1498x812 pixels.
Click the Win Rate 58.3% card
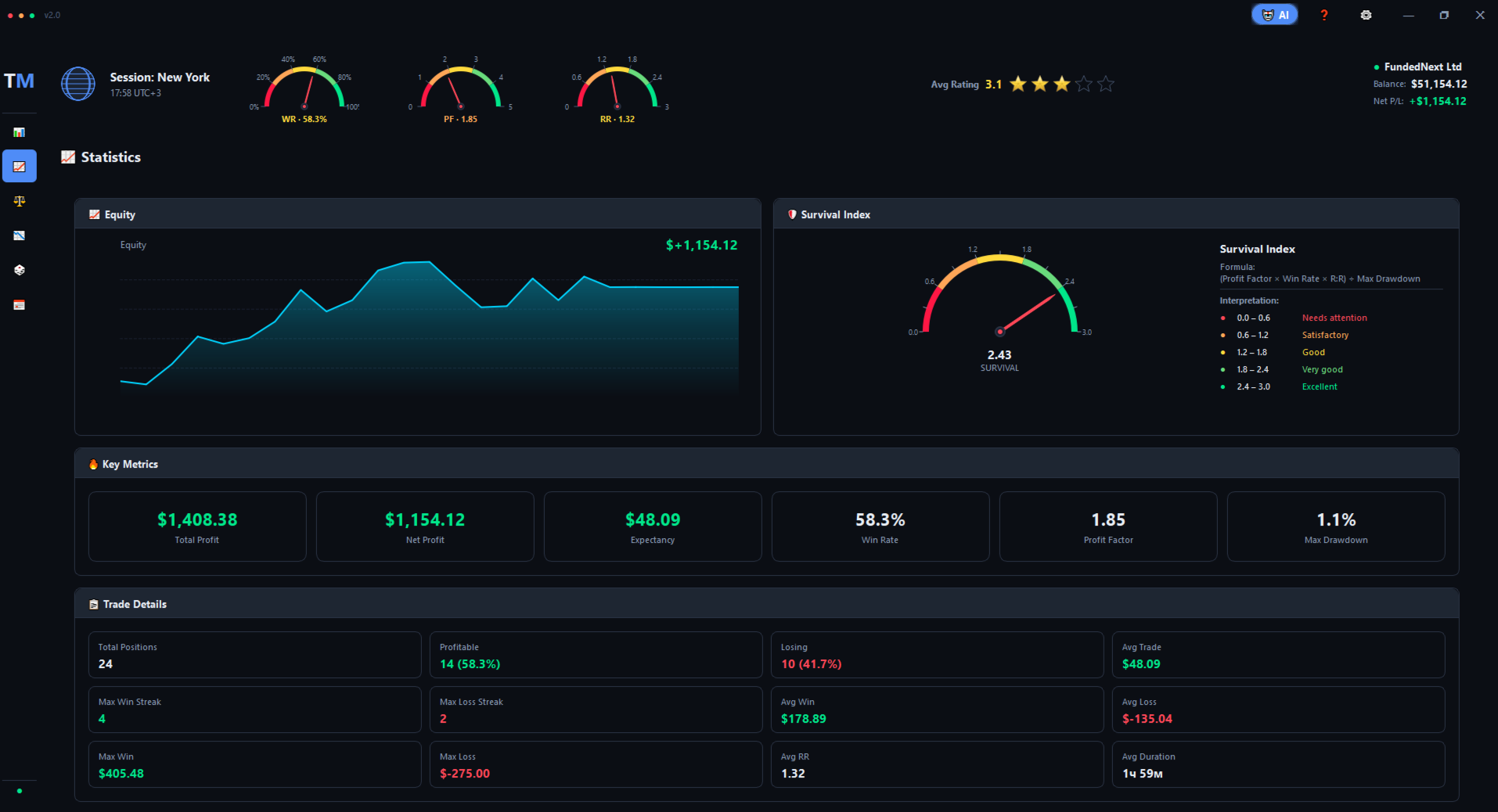[x=880, y=526]
